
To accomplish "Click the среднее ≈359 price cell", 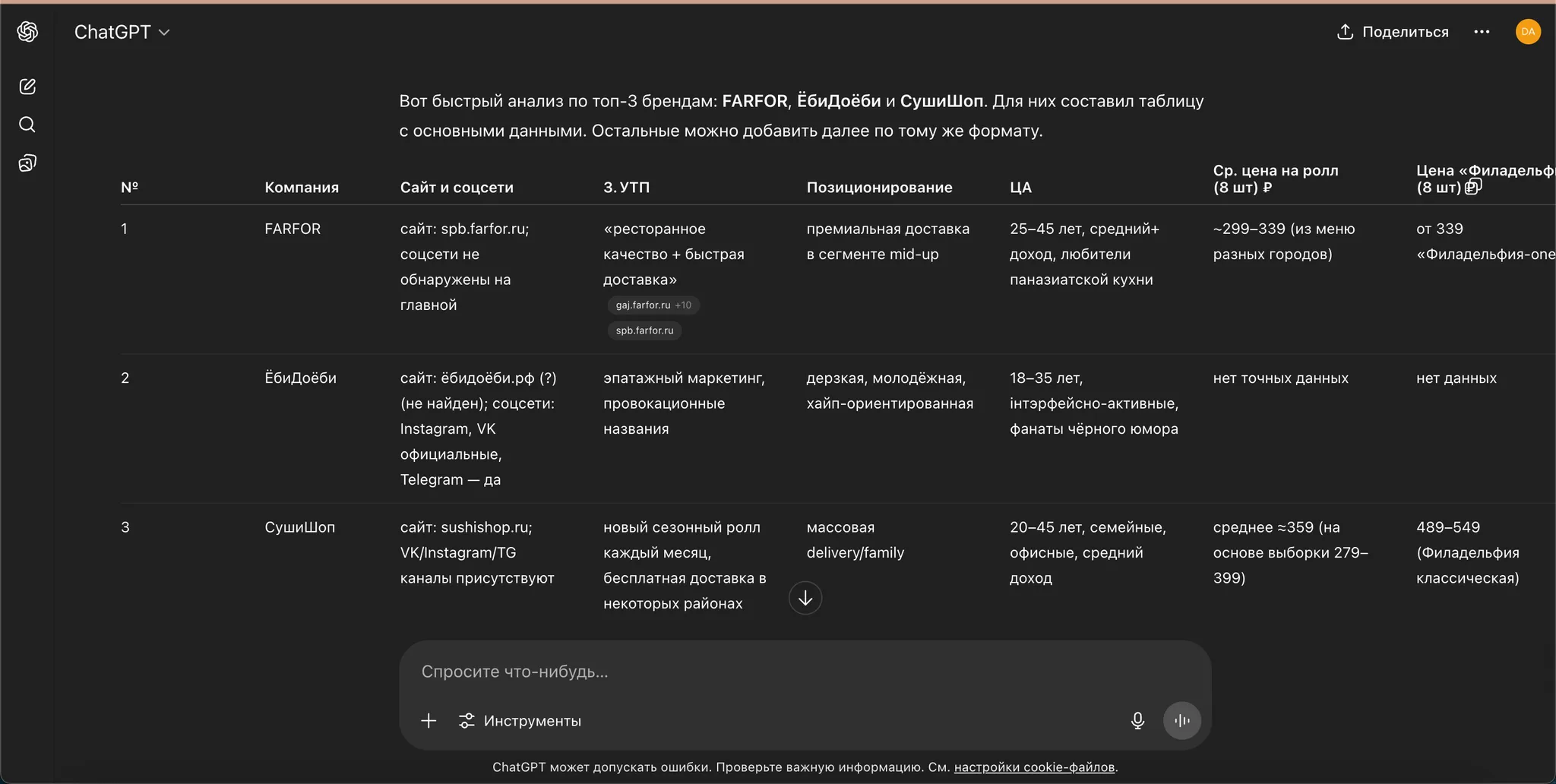I will 1291,552.
